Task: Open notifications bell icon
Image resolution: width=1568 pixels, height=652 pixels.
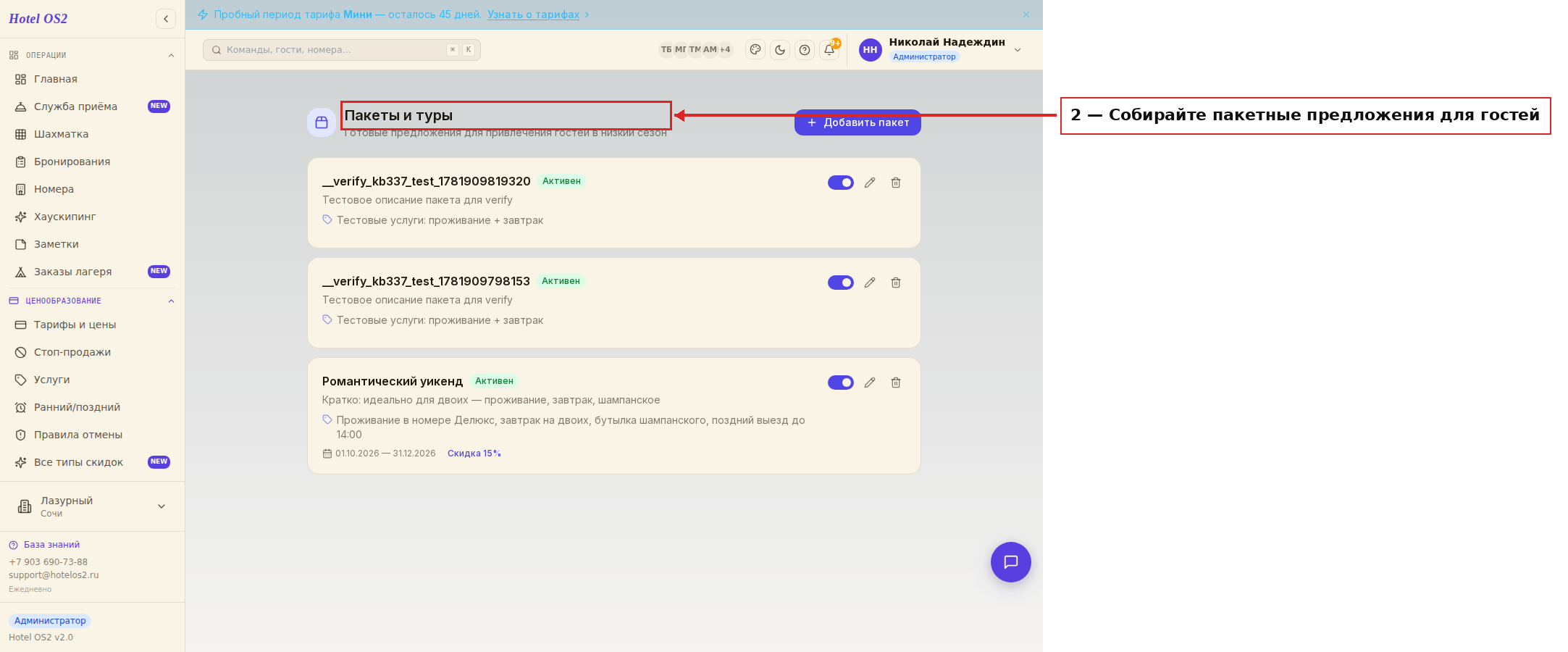Action: 829,50
